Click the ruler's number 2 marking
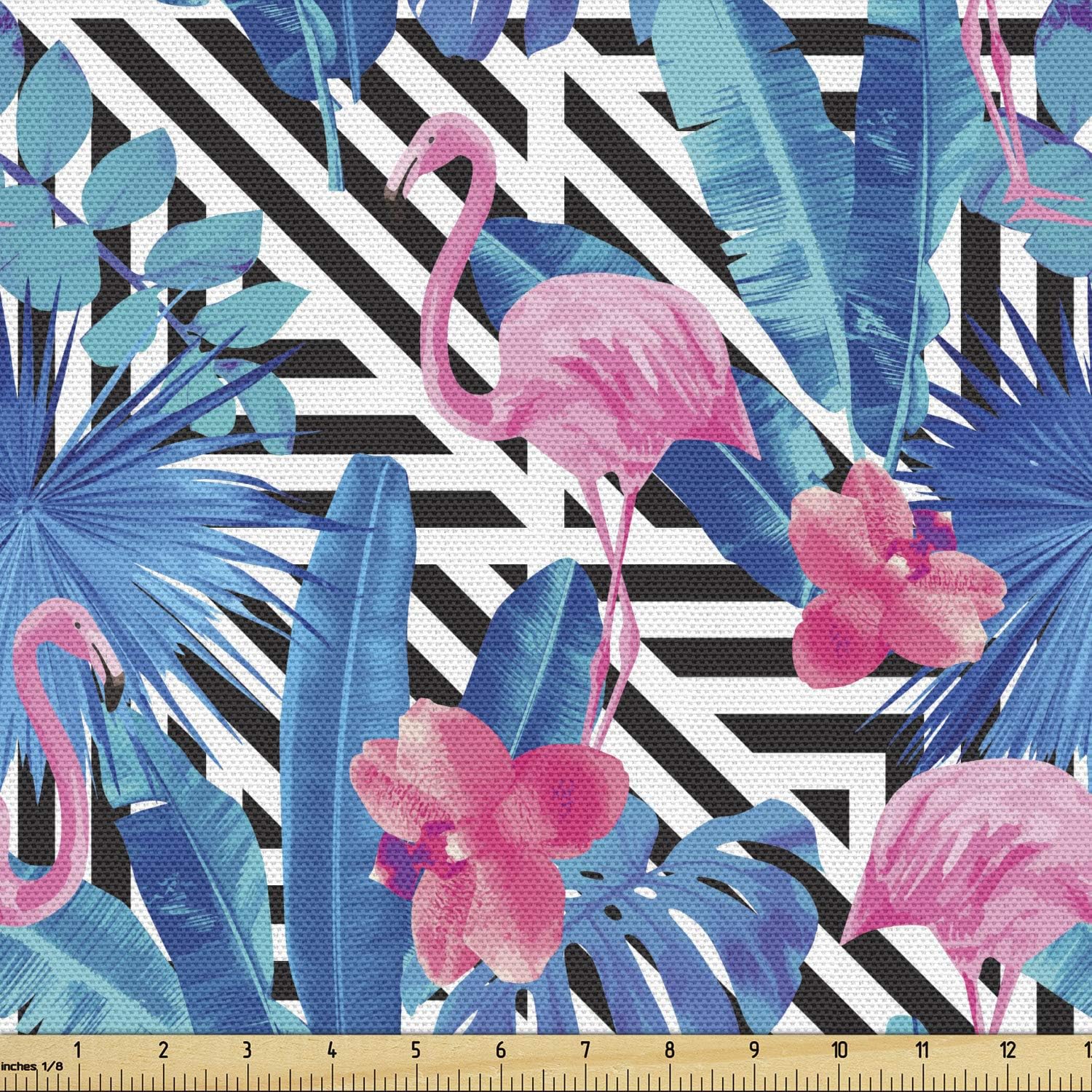 tap(163, 1050)
